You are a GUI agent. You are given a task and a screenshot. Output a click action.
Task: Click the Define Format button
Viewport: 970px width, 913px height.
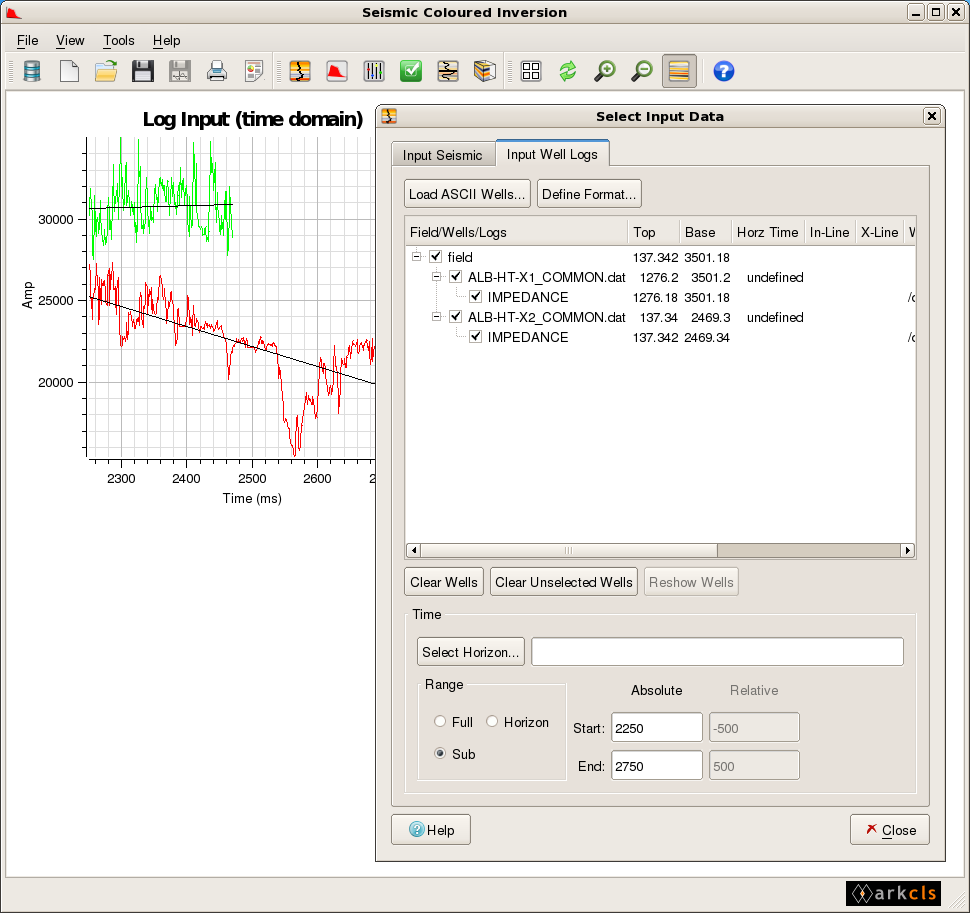pyautogui.click(x=589, y=194)
